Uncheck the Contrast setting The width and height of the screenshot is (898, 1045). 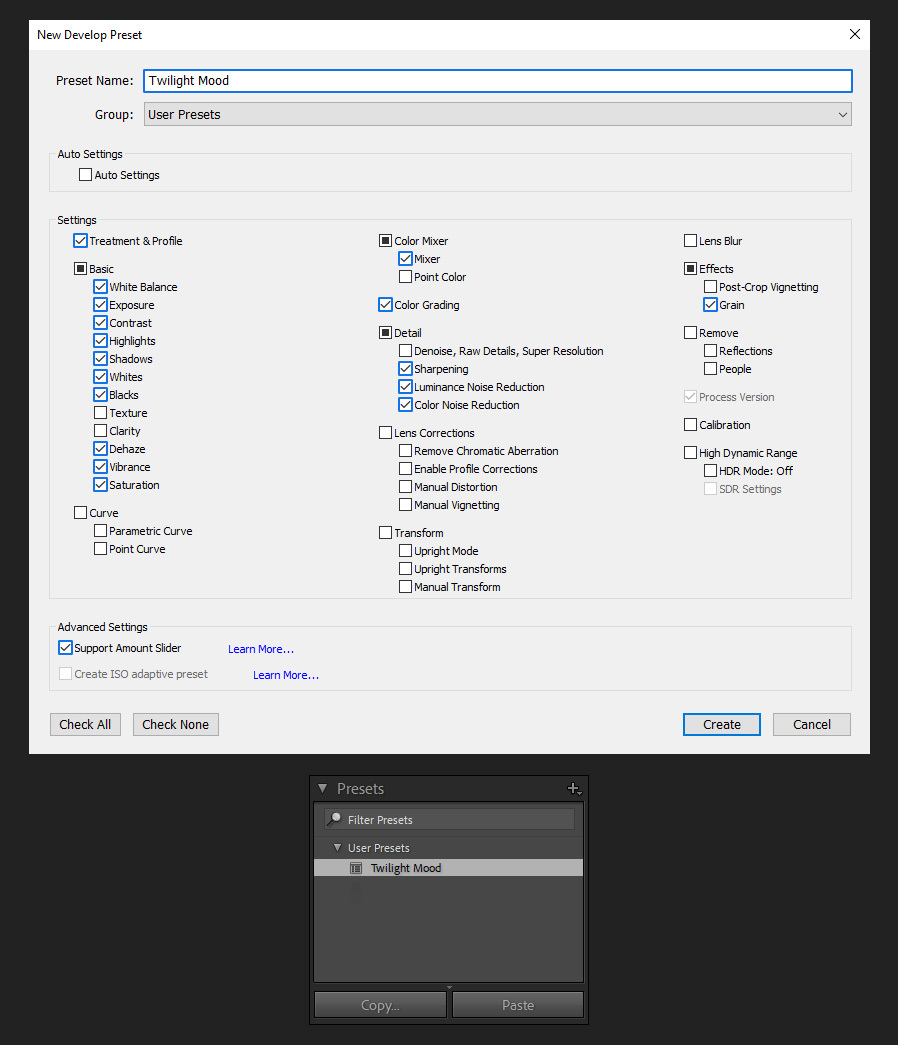point(101,323)
